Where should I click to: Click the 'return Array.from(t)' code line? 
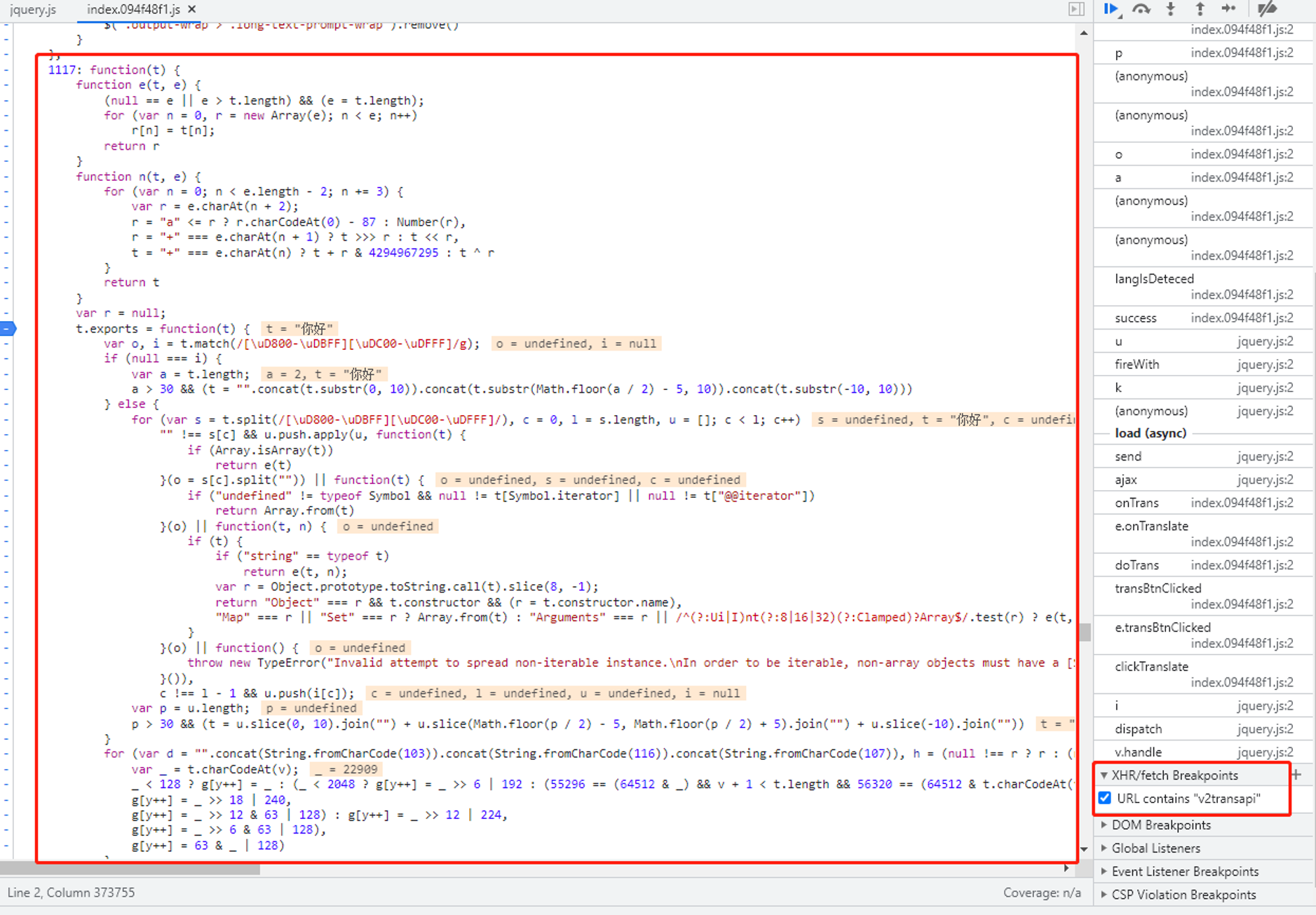point(284,510)
